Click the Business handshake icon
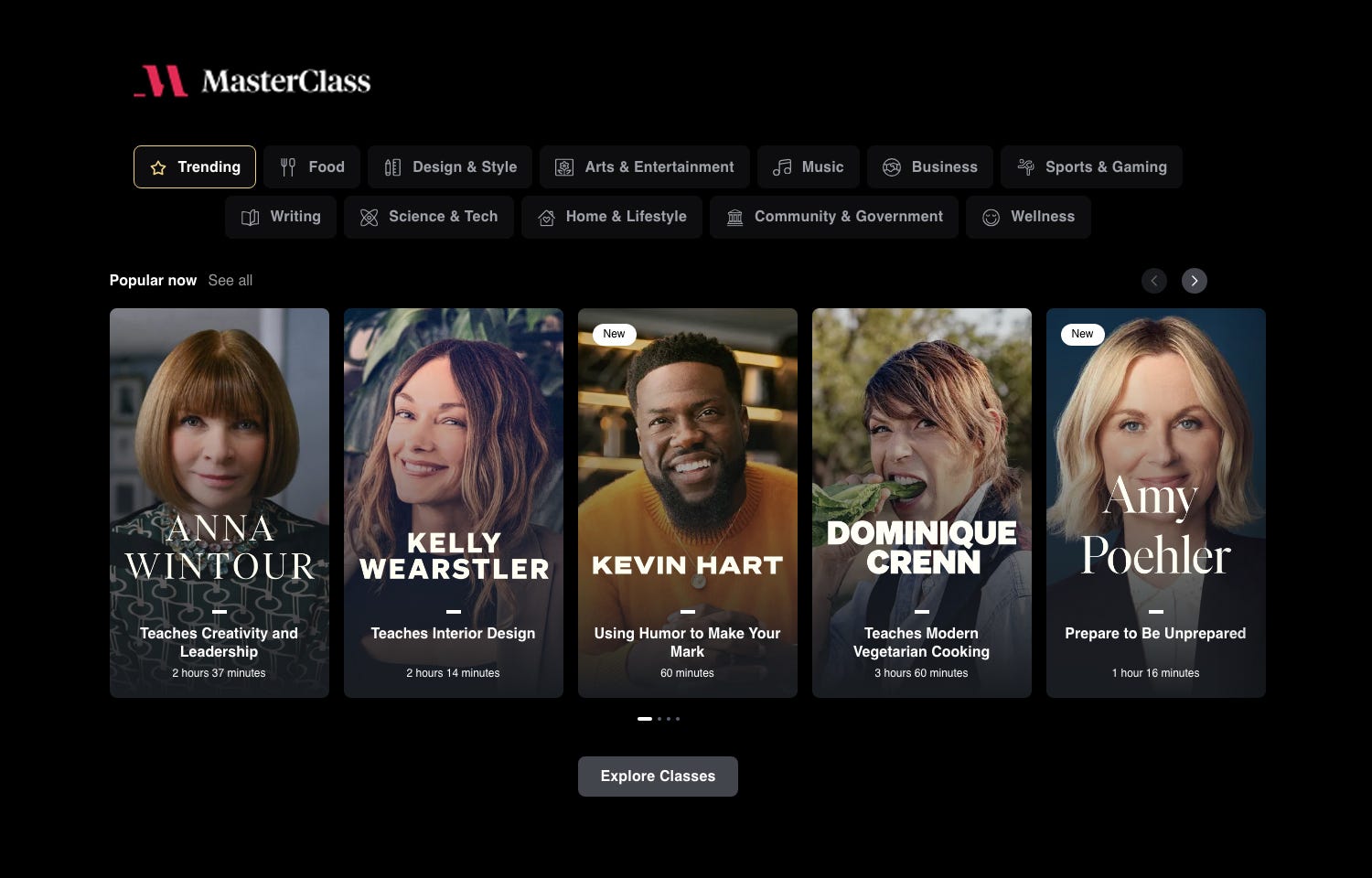Viewport: 1372px width, 878px height. (892, 167)
